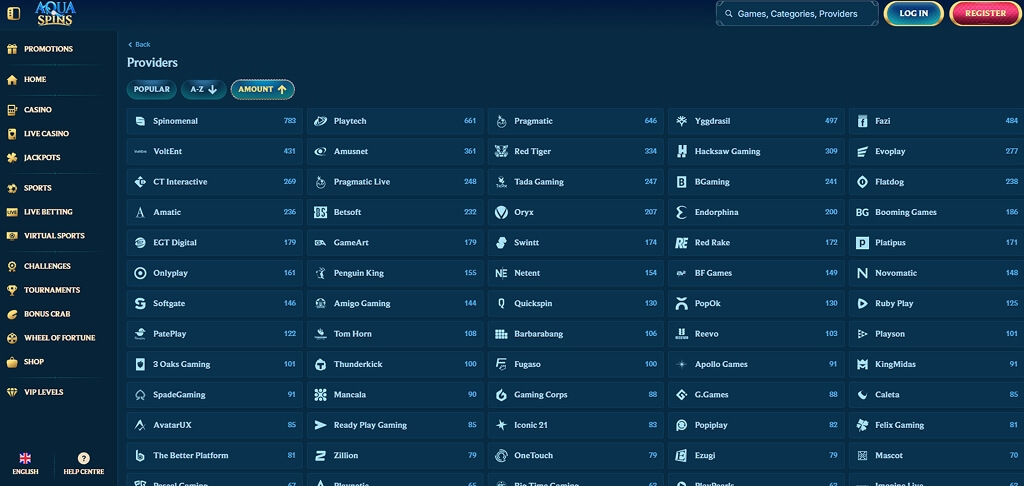
Task: Open the Promotions menu item
Action: pos(48,49)
